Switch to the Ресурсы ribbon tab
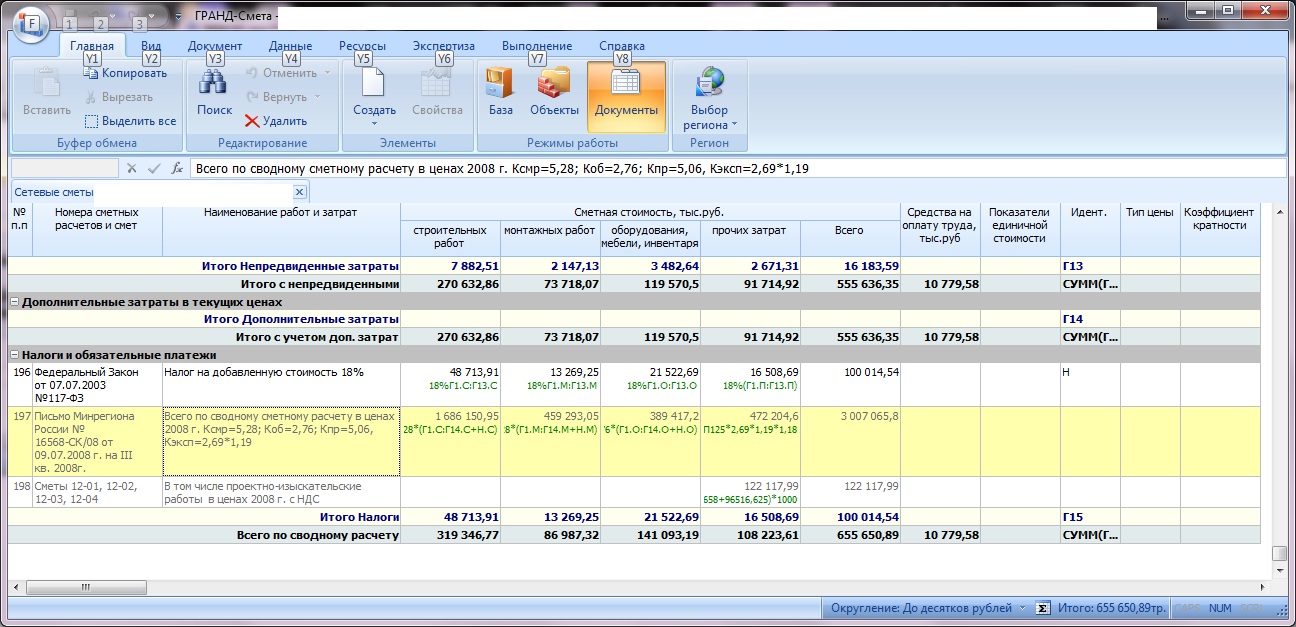This screenshot has height=627, width=1296. coord(362,46)
